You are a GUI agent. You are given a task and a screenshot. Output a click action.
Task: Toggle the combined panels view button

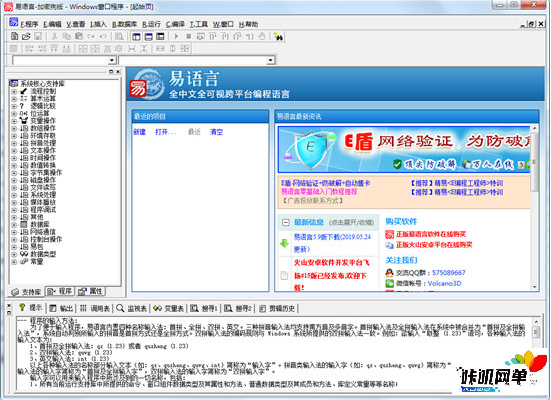pyautogui.click(x=160, y=36)
